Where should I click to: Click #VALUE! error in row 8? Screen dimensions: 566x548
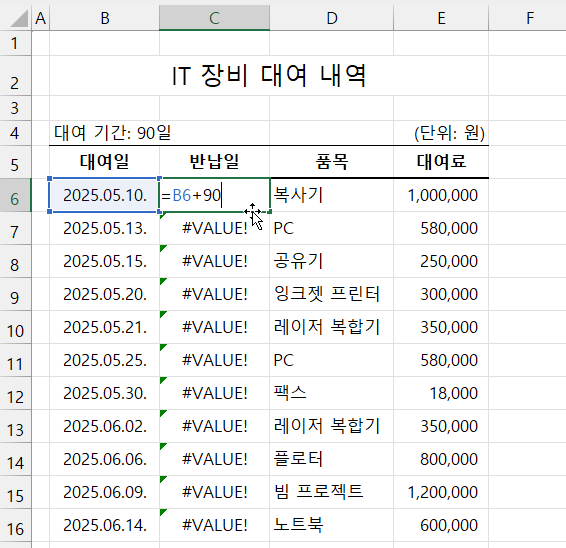click(214, 261)
